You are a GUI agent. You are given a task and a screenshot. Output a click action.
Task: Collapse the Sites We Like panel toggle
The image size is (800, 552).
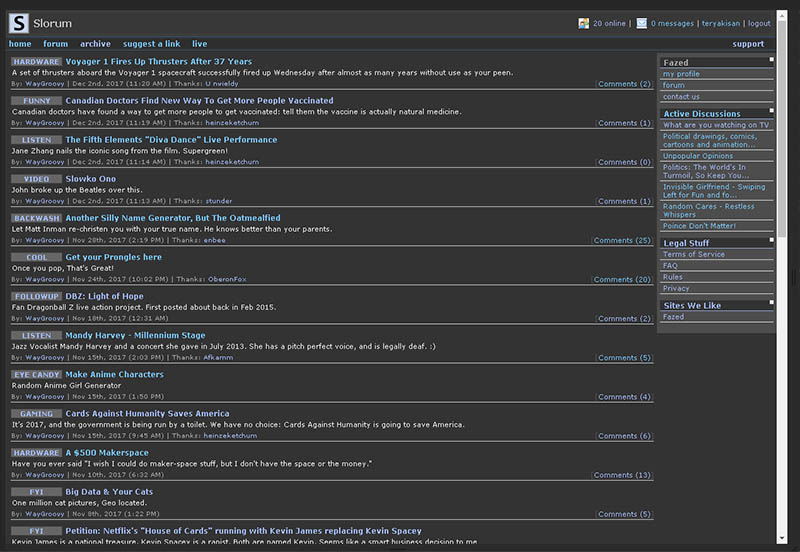(771, 303)
